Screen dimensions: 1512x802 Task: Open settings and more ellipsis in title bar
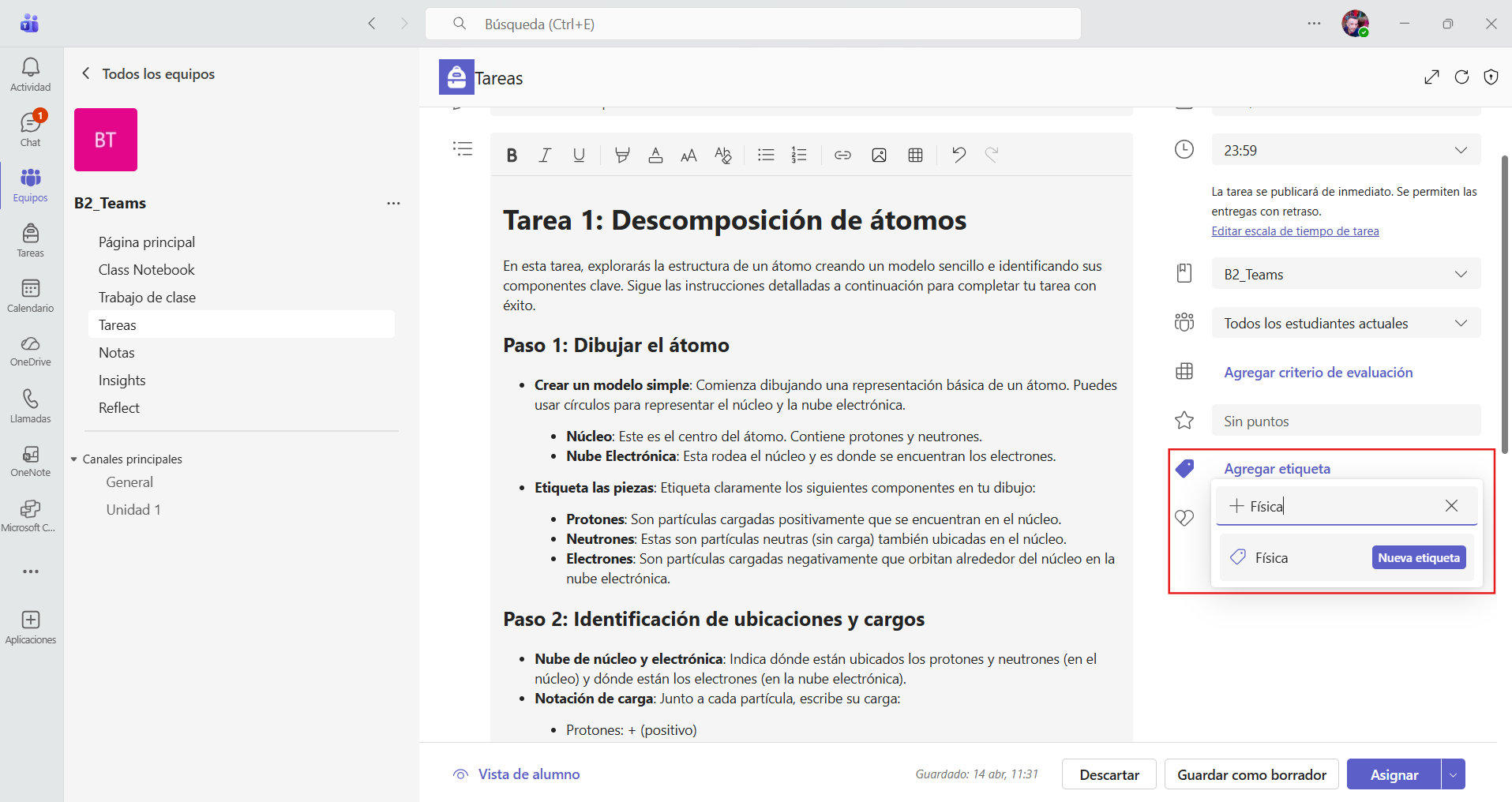point(1314,24)
